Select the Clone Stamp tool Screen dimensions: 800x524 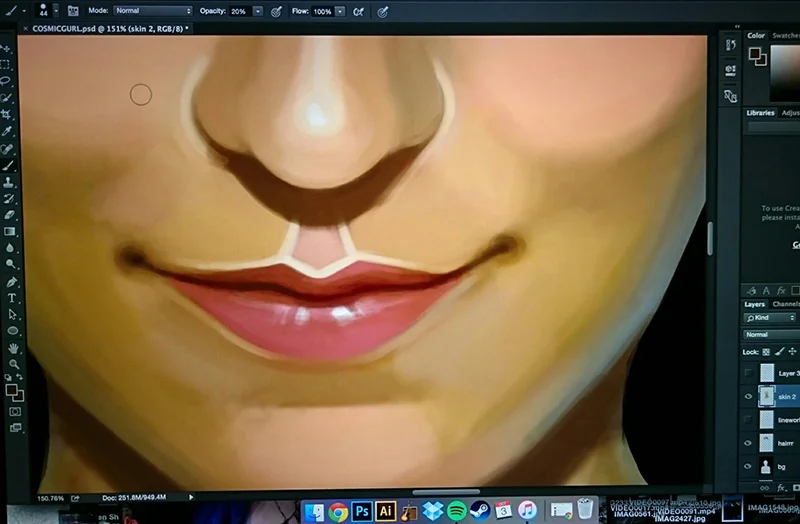pyautogui.click(x=9, y=182)
